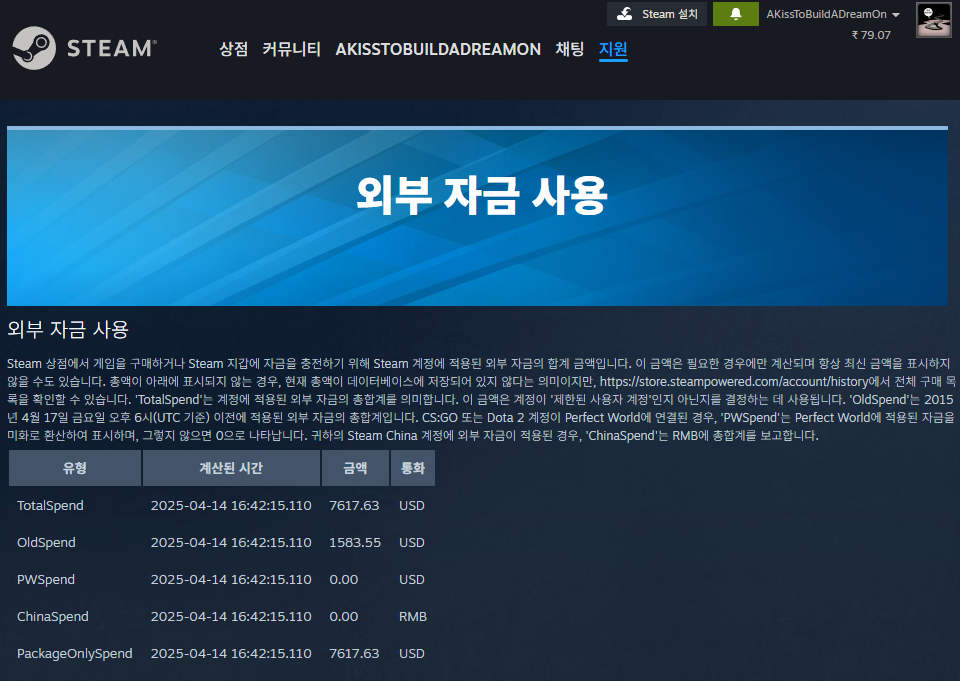The image size is (960, 681).
Task: Select the PWSpend row label
Action: tap(46, 579)
